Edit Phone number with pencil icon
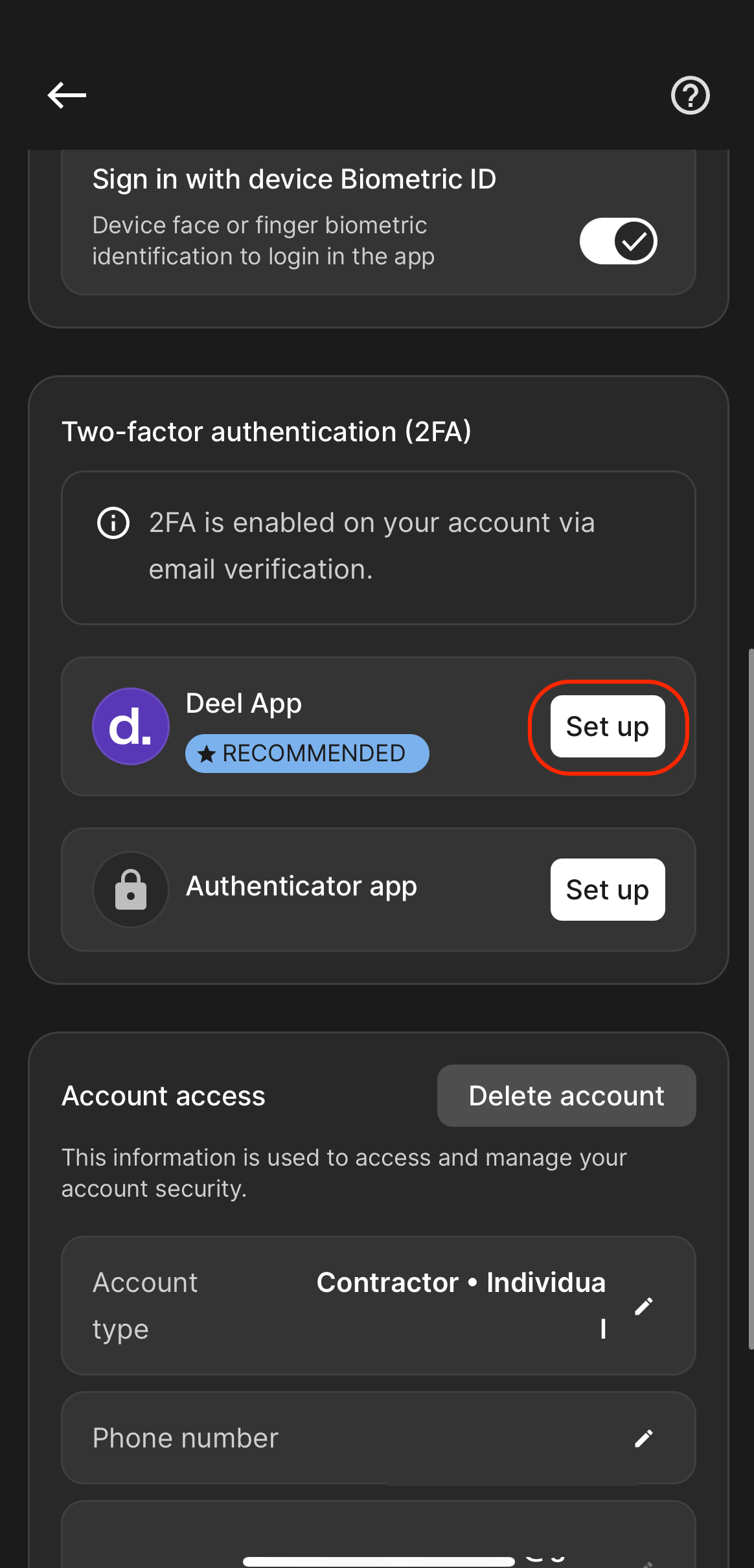 coord(643,1438)
